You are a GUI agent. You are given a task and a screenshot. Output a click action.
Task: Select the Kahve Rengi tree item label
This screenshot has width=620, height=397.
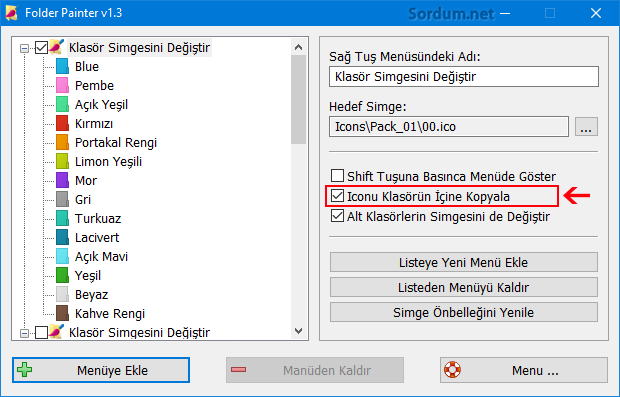[x=110, y=313]
